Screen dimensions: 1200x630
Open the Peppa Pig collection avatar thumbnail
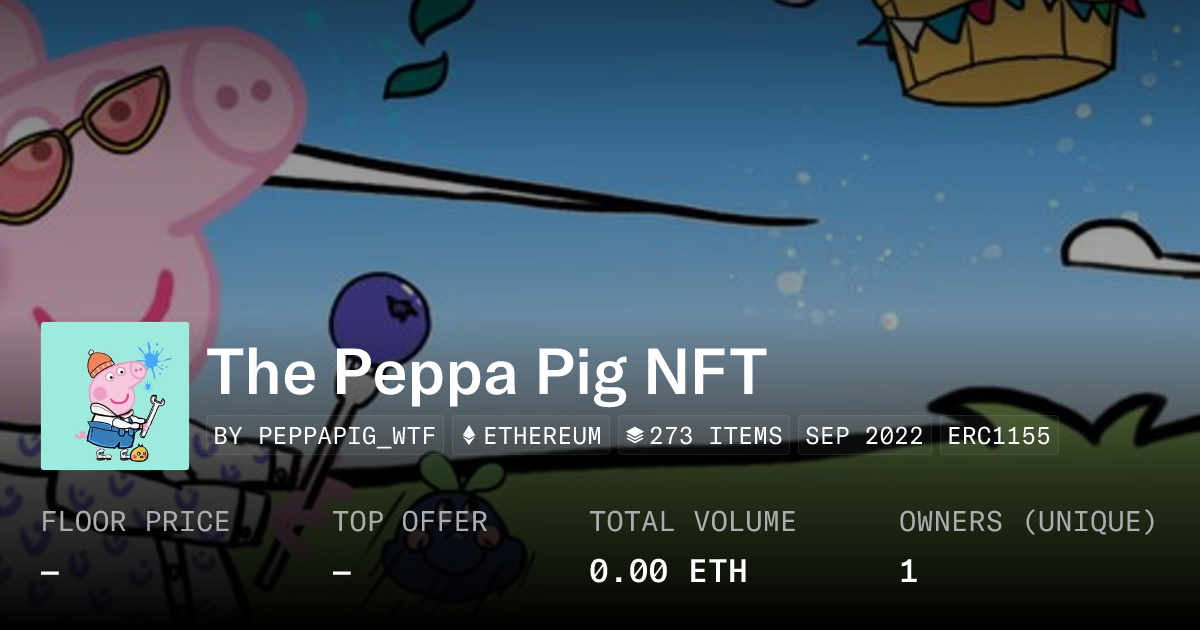pyautogui.click(x=115, y=396)
